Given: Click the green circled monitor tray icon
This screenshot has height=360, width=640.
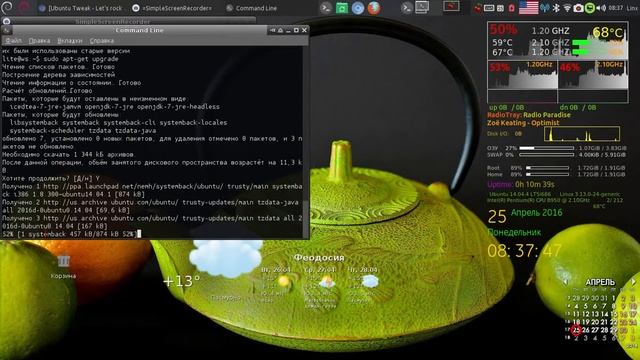Looking at the screenshot, I should (589, 8).
